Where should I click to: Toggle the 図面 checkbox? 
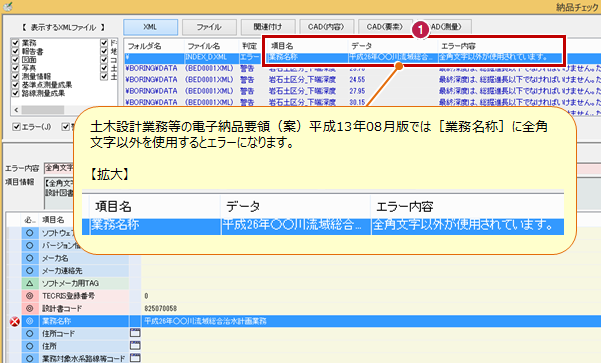click(15, 59)
